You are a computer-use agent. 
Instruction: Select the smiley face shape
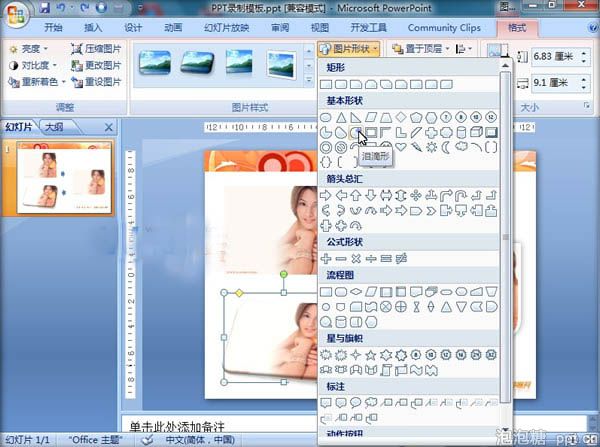tap(386, 145)
